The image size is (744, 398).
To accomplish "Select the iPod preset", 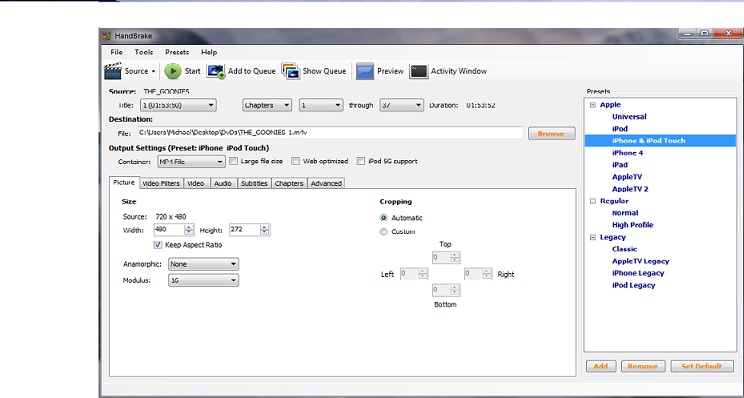I will [620, 129].
